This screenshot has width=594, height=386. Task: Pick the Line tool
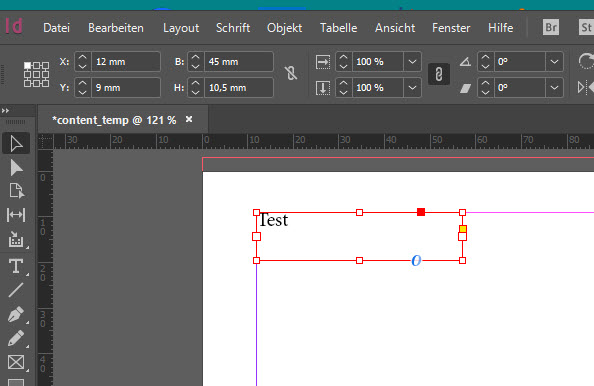point(16,290)
